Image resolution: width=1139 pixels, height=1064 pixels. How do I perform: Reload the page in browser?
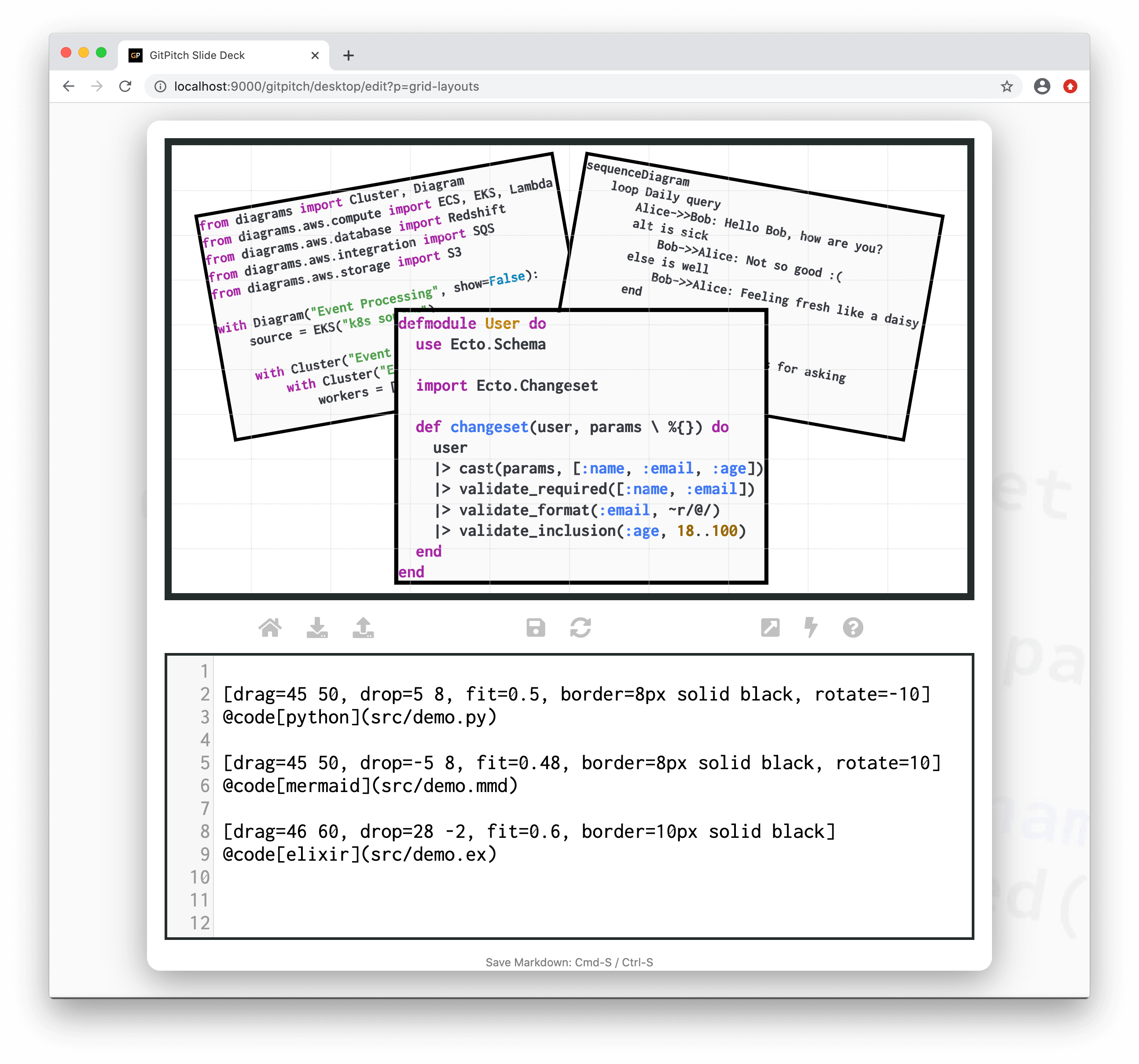tap(125, 87)
